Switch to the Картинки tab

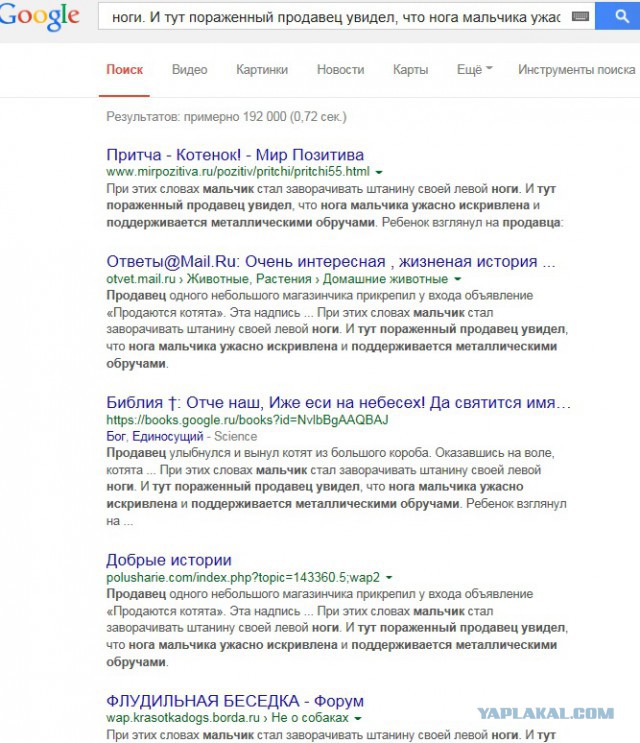coord(262,70)
